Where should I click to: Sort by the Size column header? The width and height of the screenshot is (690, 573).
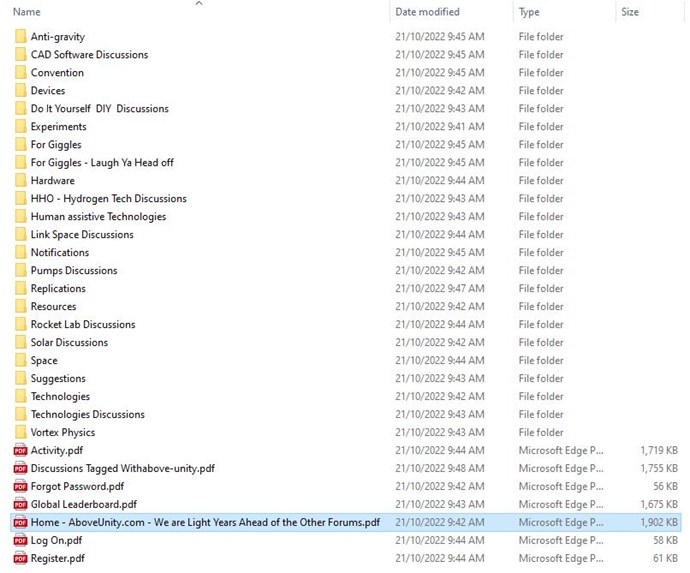(x=630, y=12)
